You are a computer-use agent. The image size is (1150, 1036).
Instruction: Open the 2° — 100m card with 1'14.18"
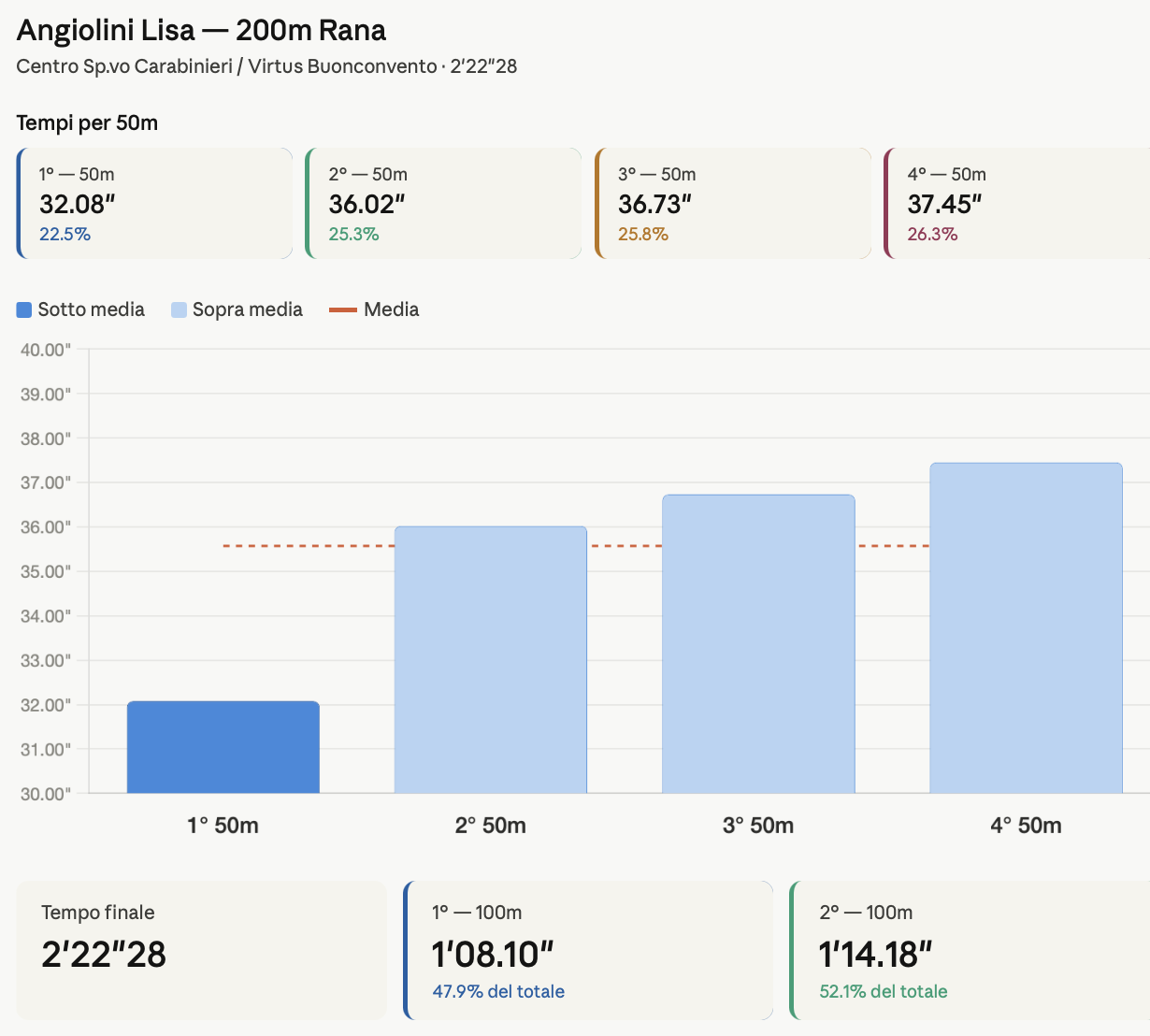click(970, 950)
